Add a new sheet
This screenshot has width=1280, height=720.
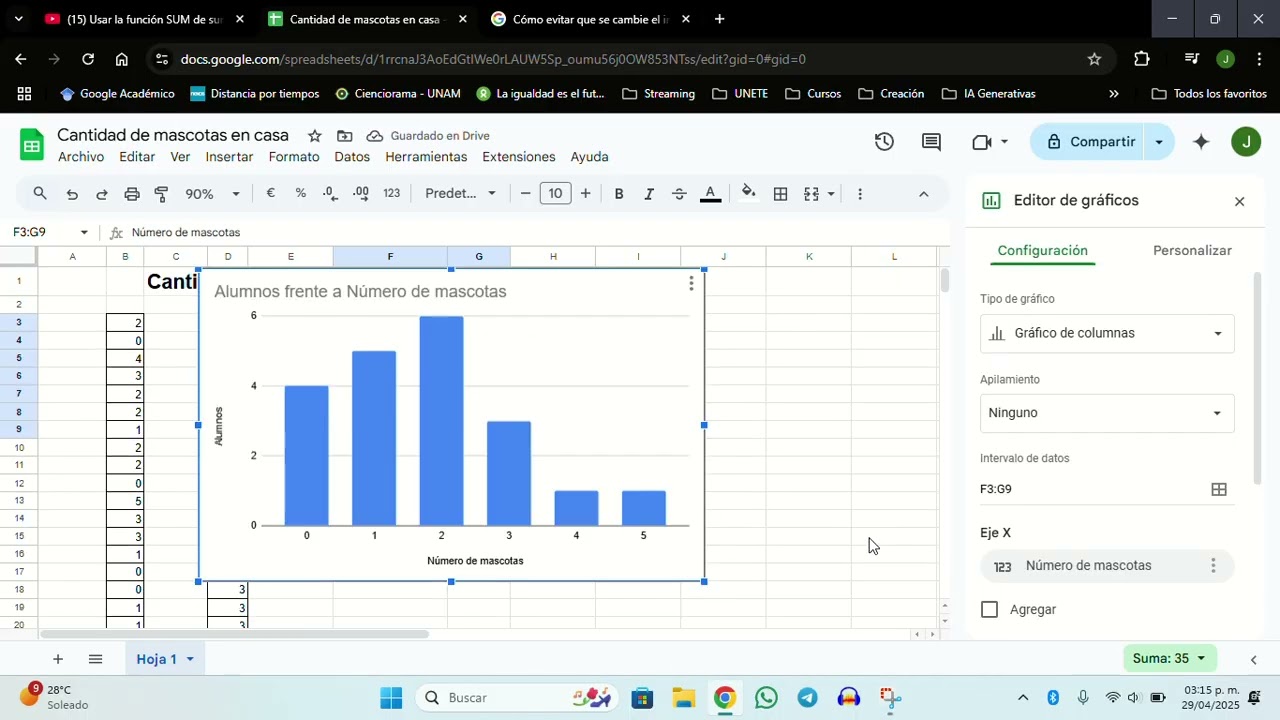pyautogui.click(x=58, y=659)
